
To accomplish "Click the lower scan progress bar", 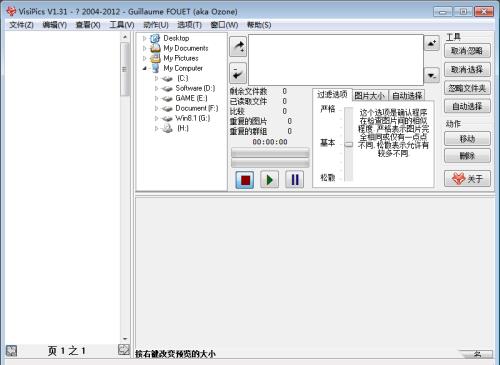I will (x=270, y=163).
